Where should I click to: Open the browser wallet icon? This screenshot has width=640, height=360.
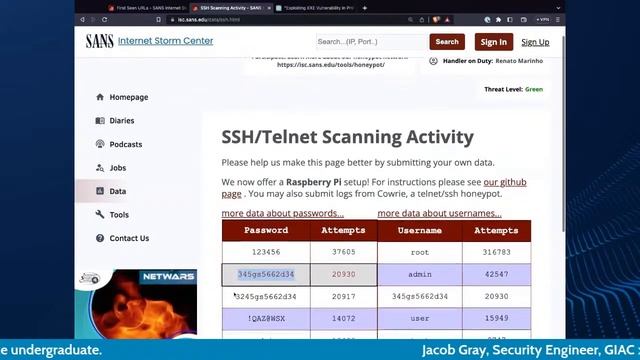pyautogui.click(x=524, y=20)
